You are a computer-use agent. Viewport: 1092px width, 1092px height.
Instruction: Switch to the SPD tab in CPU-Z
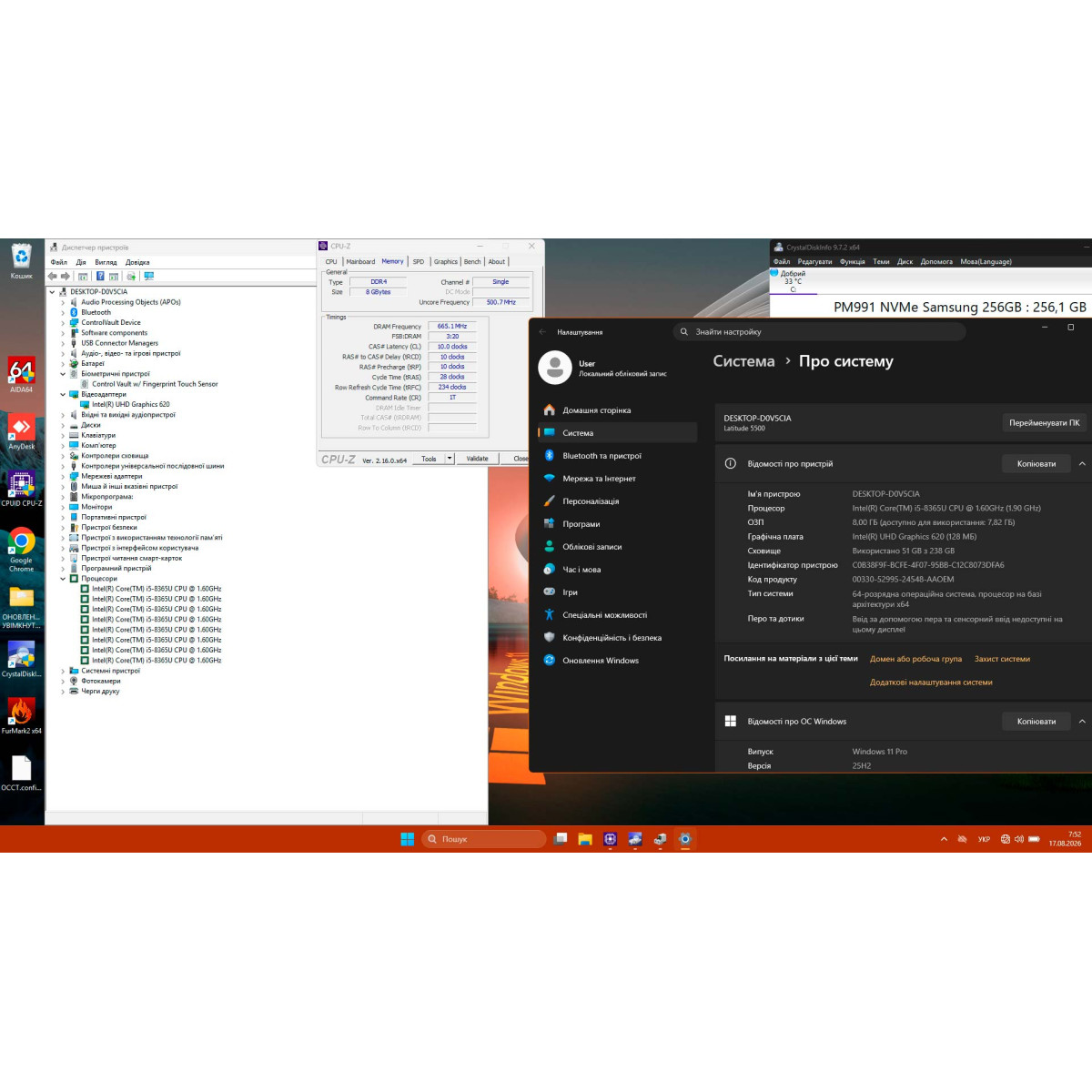[419, 261]
